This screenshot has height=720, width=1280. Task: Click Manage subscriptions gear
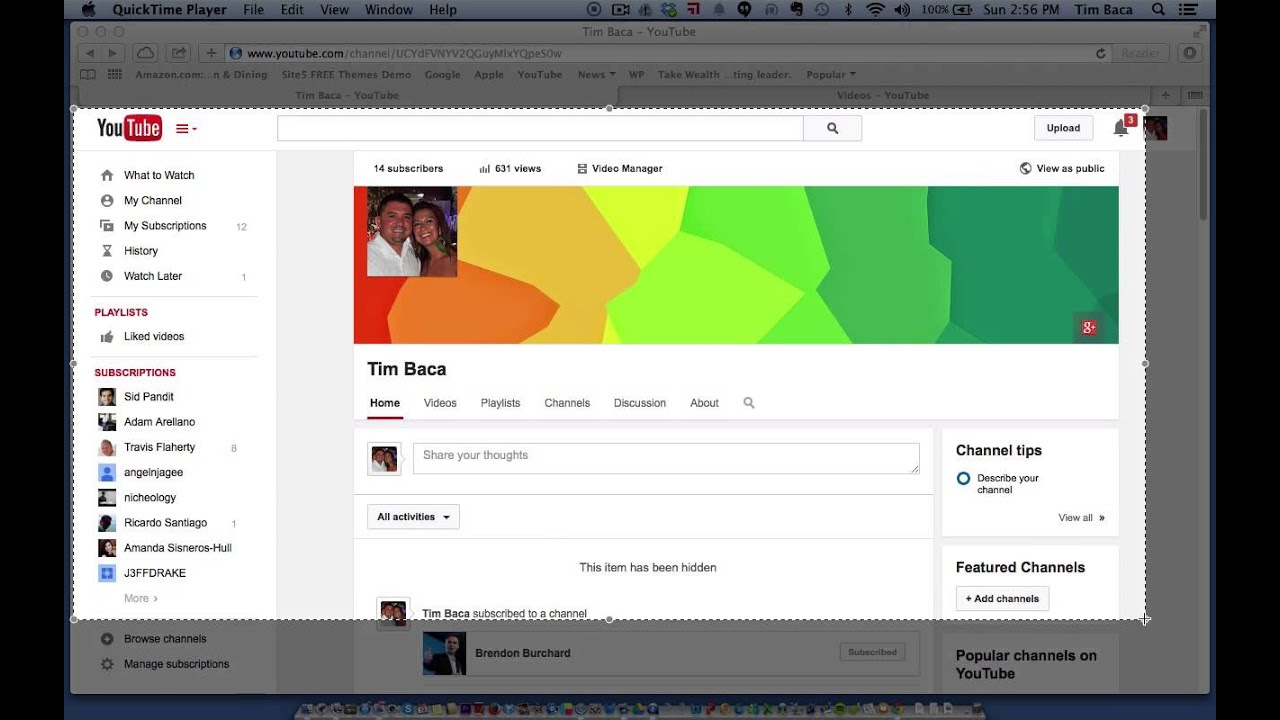pyautogui.click(x=107, y=664)
